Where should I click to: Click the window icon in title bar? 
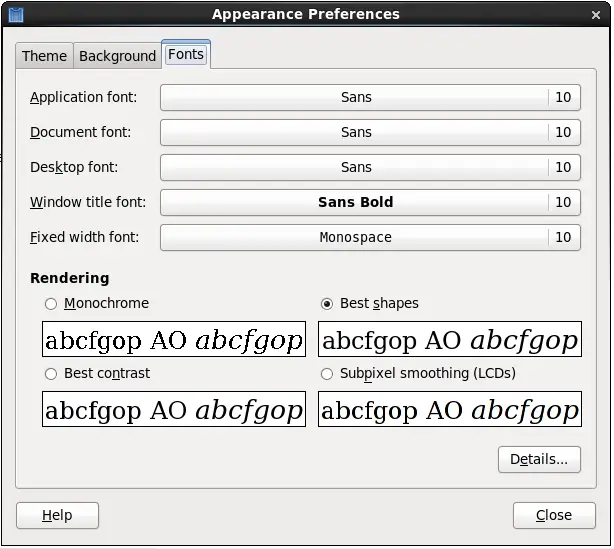[16, 14]
